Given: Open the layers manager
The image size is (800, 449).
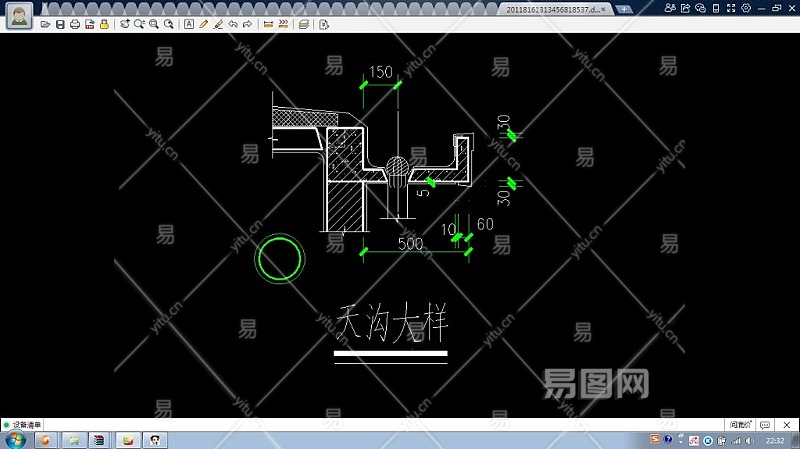Looking at the screenshot, I should [304, 24].
